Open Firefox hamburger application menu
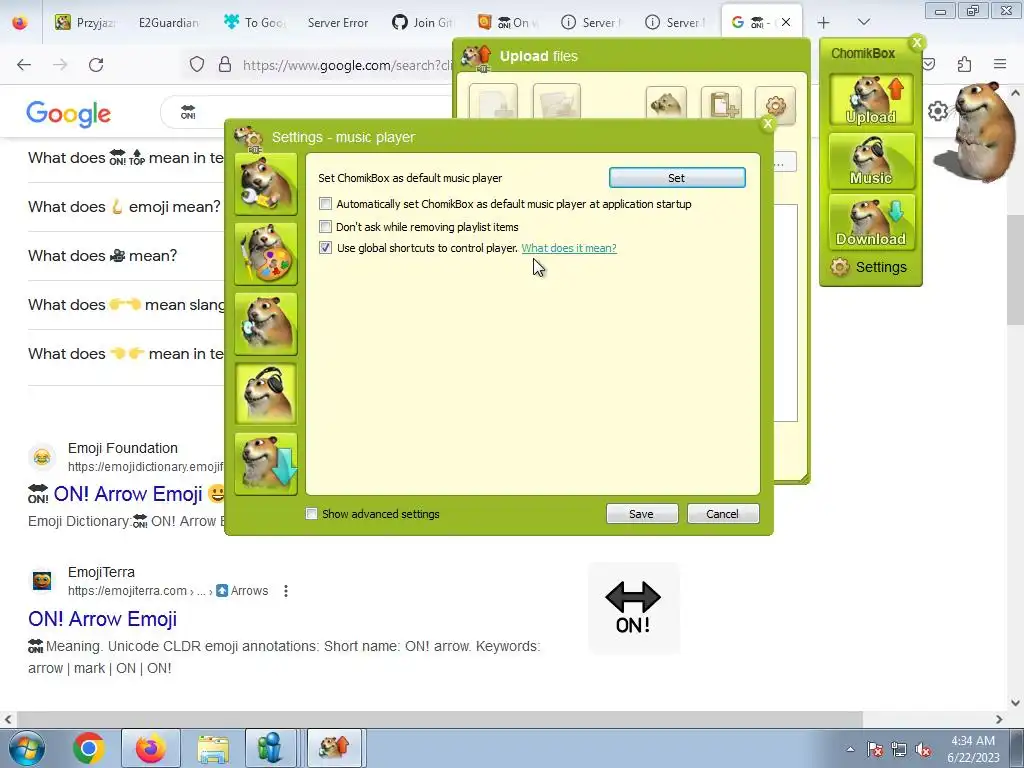Image resolution: width=1024 pixels, height=768 pixels. 1000,64
